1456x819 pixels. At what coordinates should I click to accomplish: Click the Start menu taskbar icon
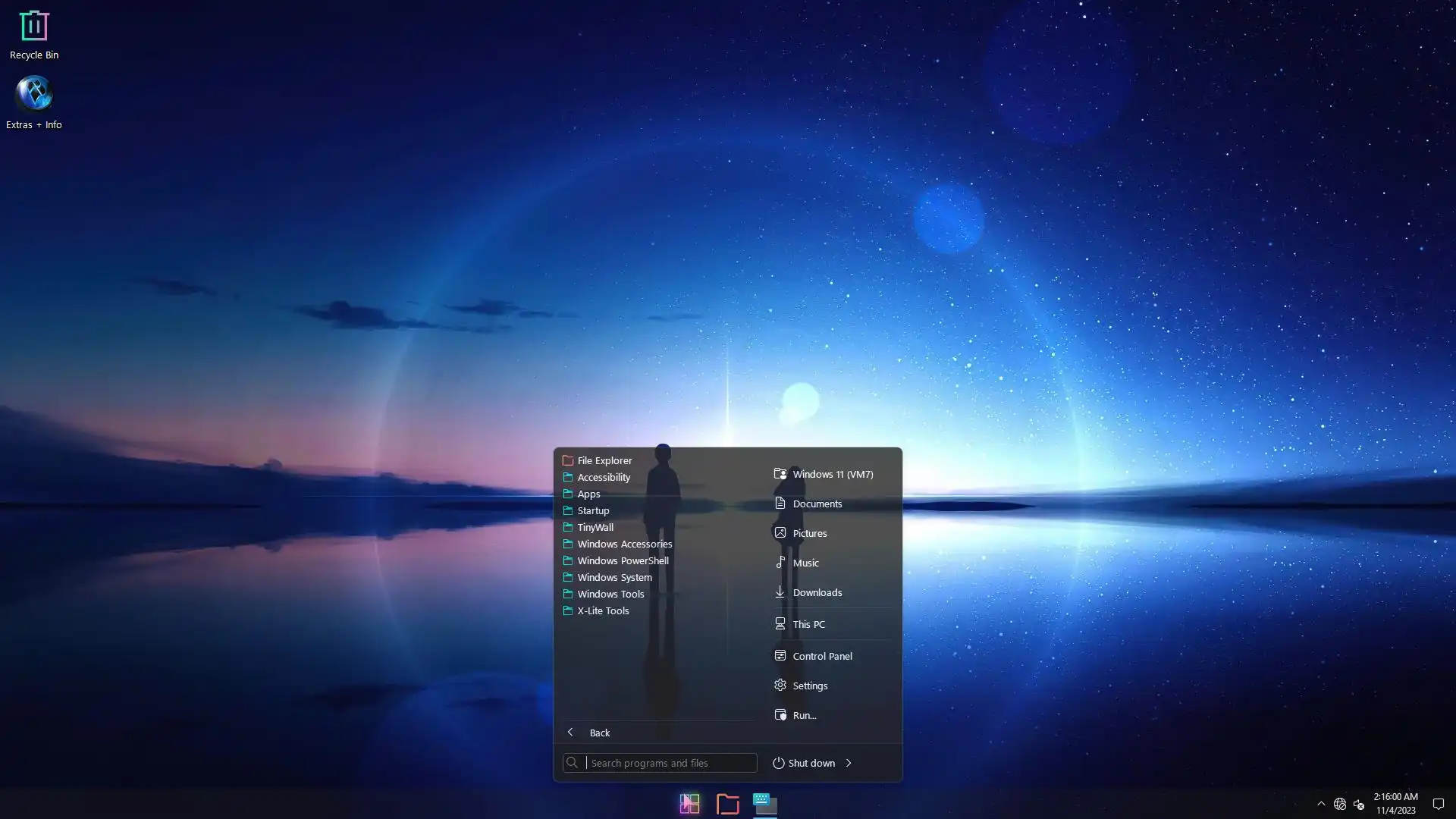click(x=689, y=804)
